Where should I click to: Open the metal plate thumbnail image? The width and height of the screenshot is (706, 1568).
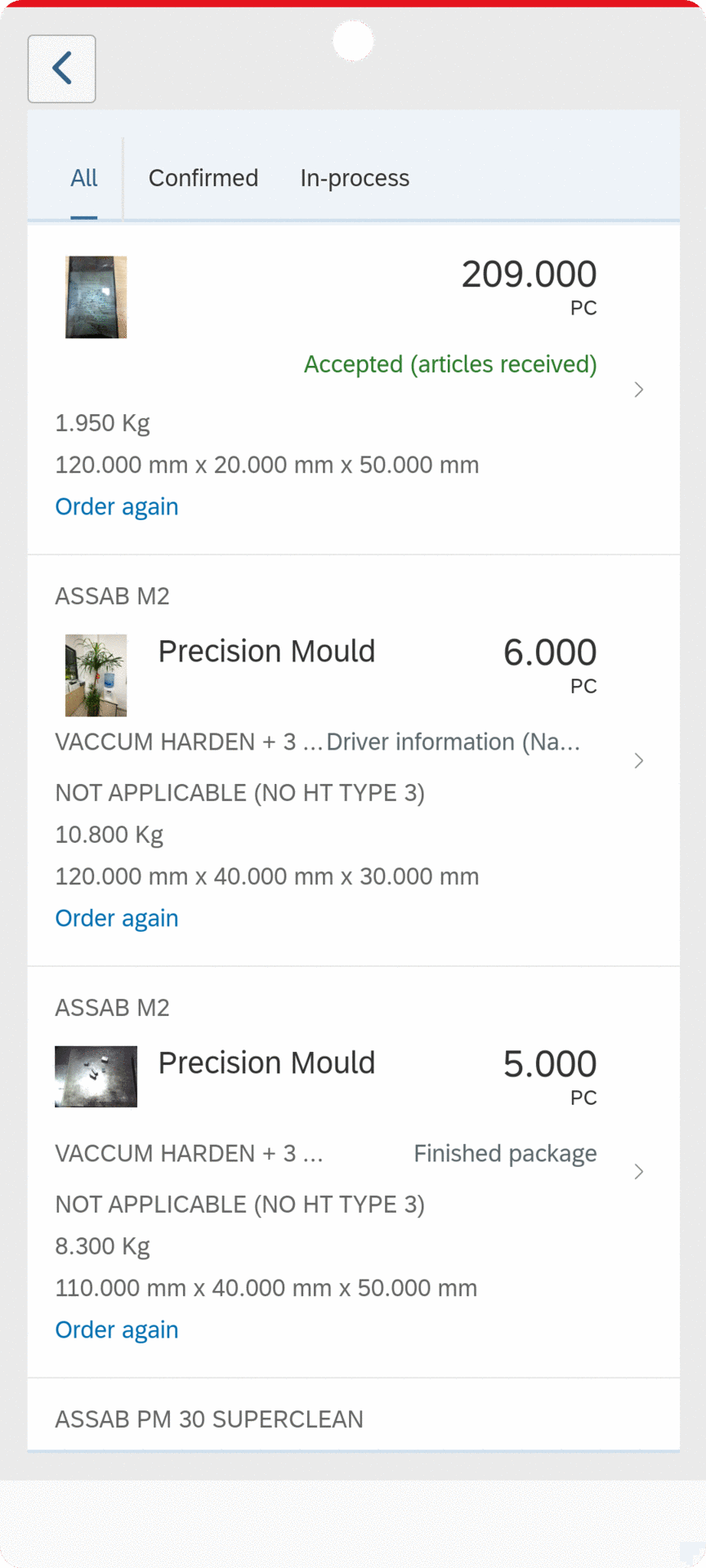(x=96, y=1076)
